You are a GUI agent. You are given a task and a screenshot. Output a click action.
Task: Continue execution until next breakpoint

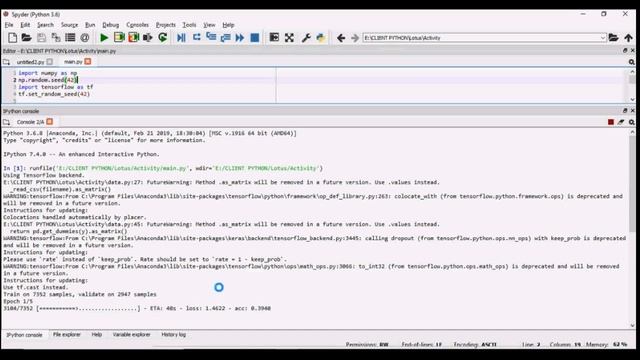click(x=240, y=38)
